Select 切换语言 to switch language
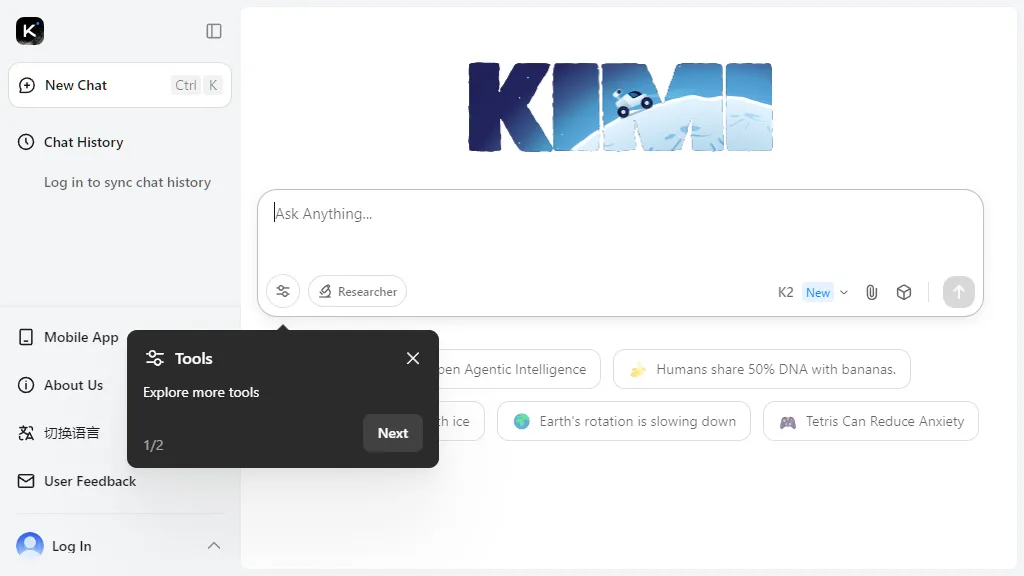Viewport: 1024px width, 576px height. pyautogui.click(x=73, y=433)
